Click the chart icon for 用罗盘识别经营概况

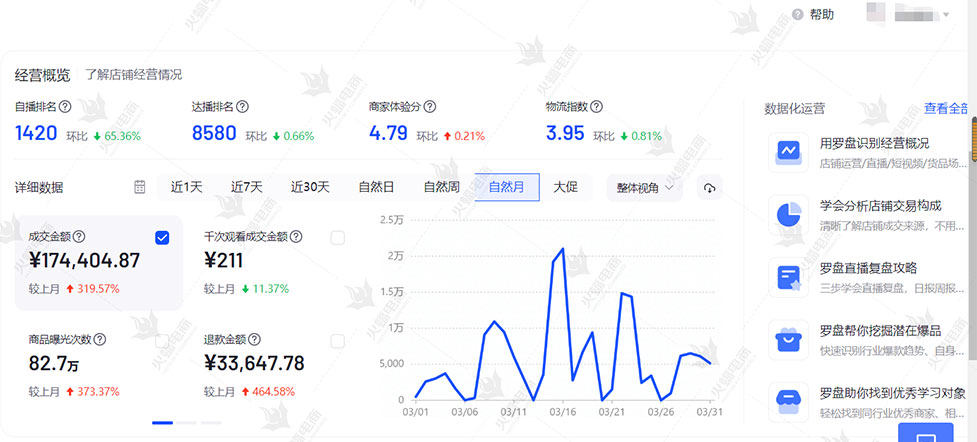(x=788, y=152)
